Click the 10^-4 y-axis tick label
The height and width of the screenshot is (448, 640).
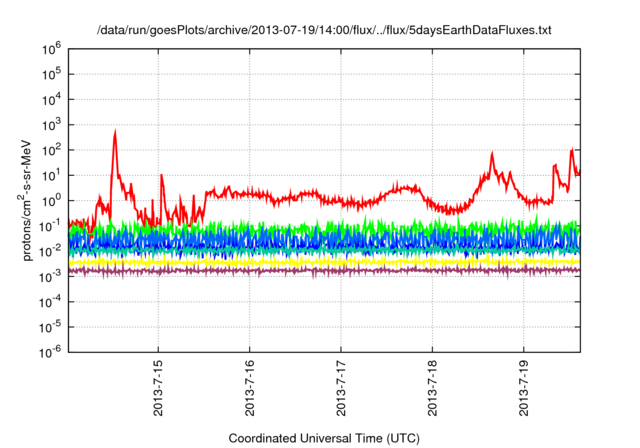50,302
